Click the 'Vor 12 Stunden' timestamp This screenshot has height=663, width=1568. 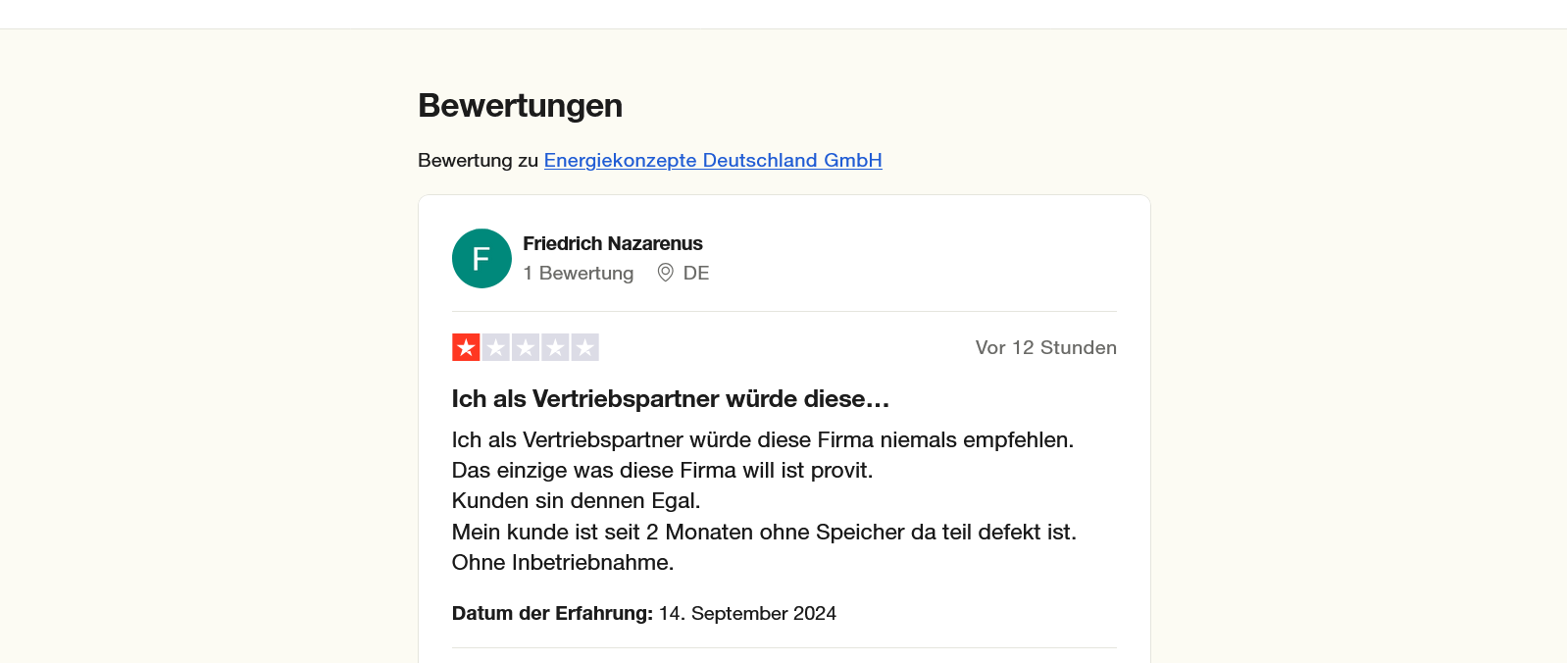click(1045, 348)
